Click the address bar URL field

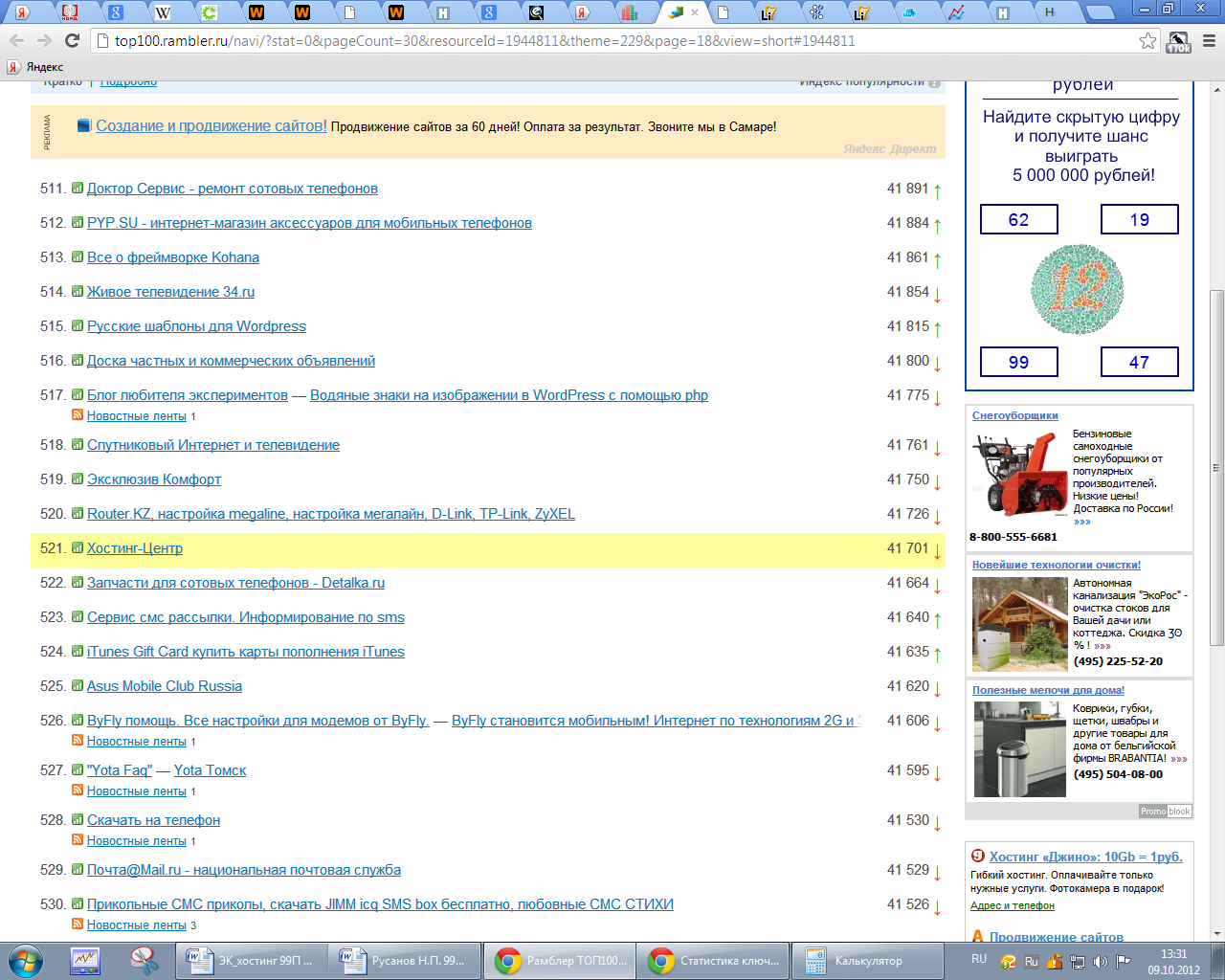(x=612, y=41)
